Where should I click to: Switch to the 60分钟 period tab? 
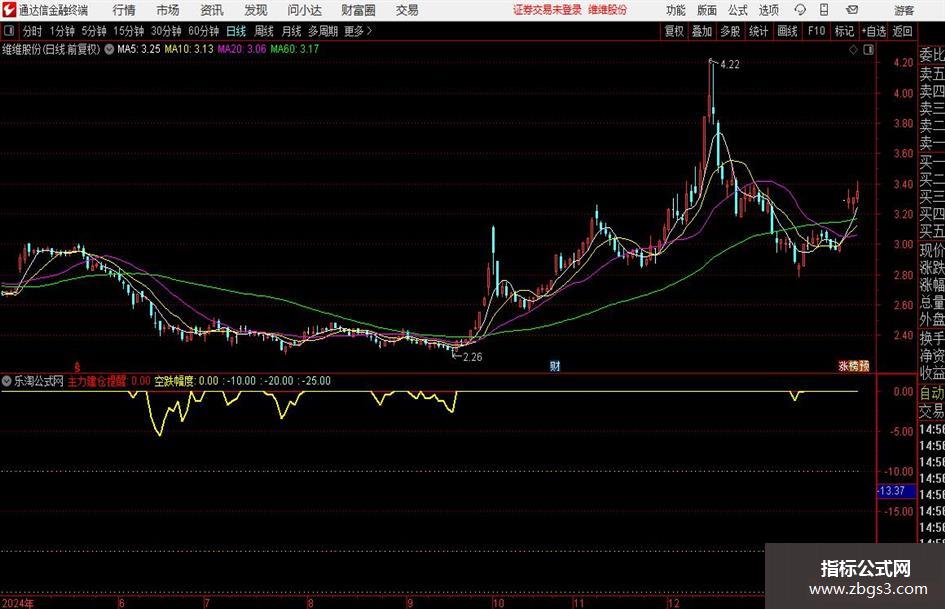click(x=204, y=31)
